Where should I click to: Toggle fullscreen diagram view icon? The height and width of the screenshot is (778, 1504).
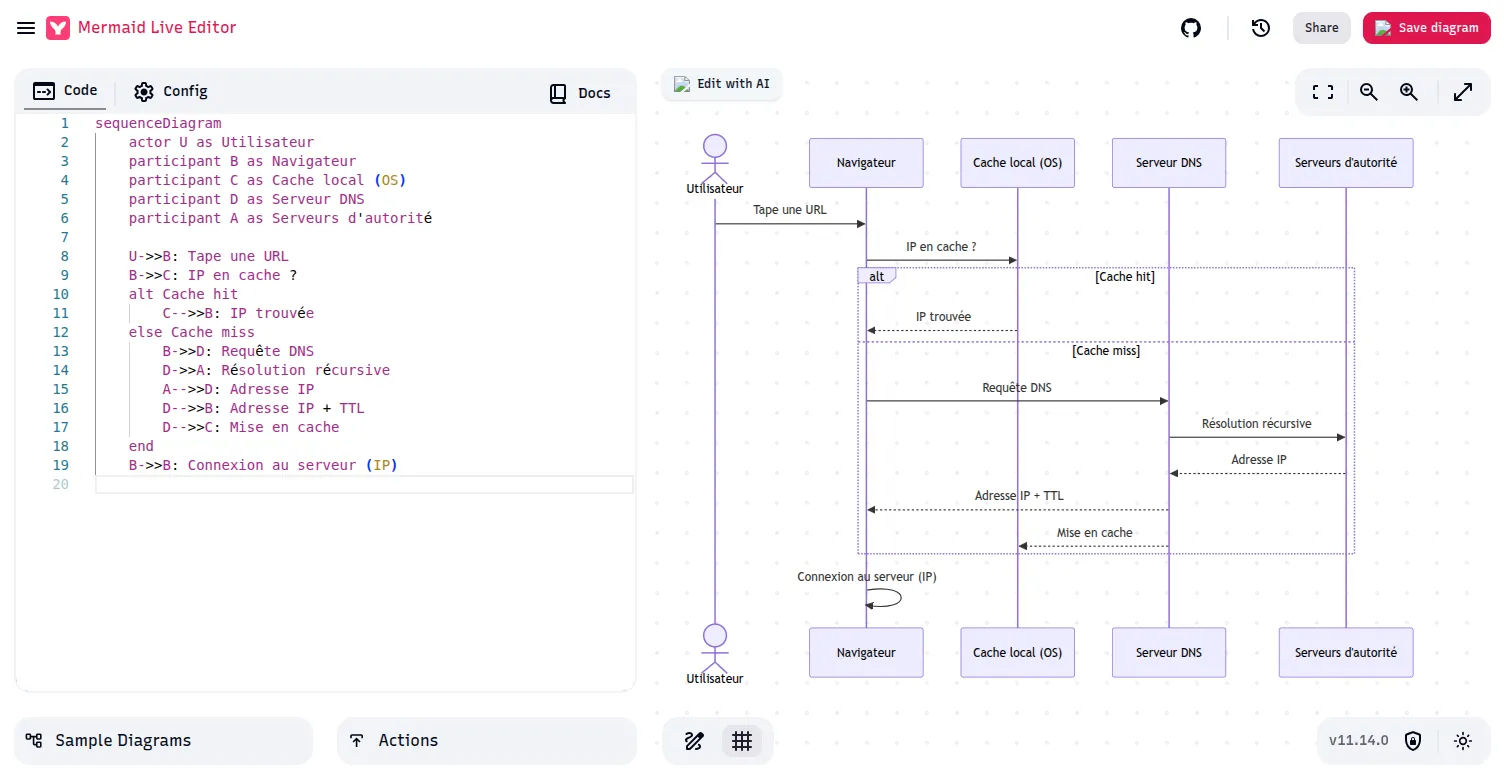[x=1322, y=92]
